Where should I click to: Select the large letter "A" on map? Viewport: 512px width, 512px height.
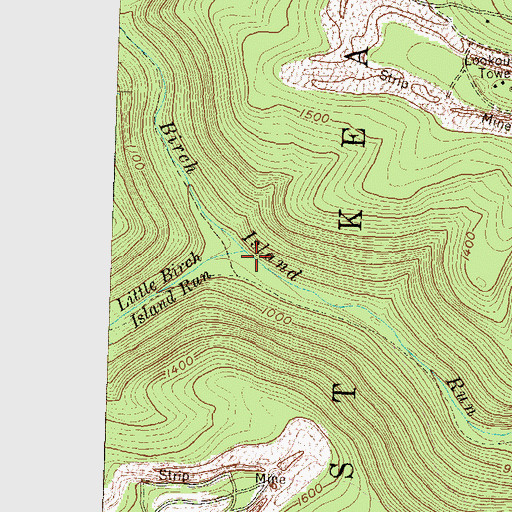click(357, 56)
